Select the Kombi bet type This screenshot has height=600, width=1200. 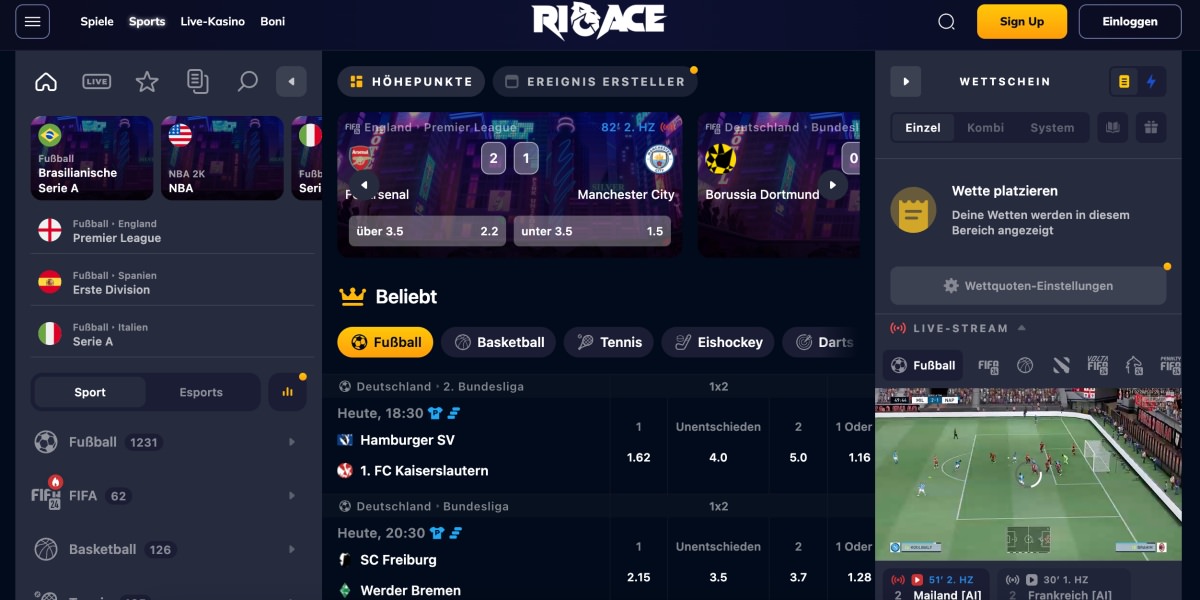pos(985,128)
